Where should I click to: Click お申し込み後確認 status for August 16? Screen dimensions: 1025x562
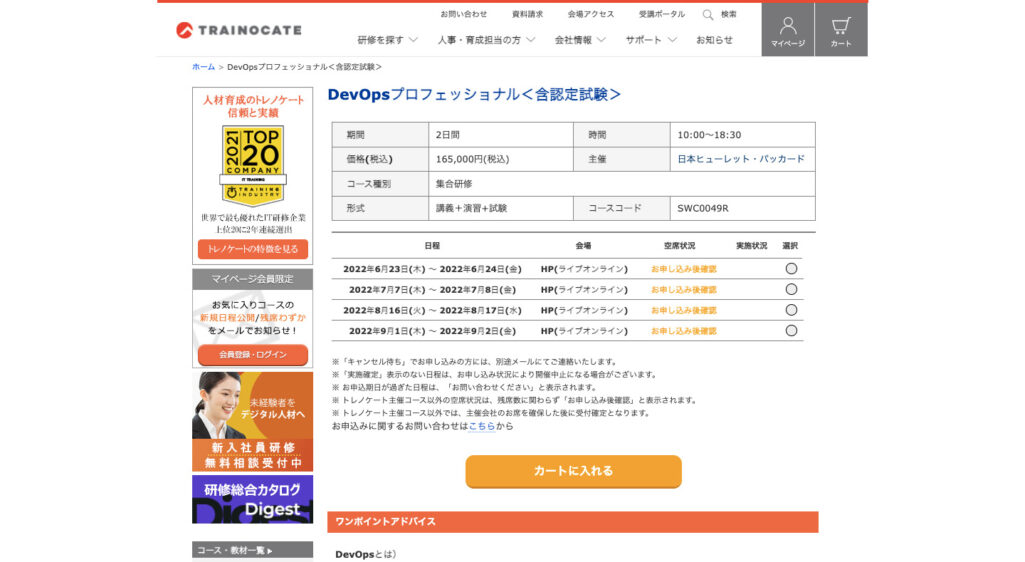tap(684, 310)
